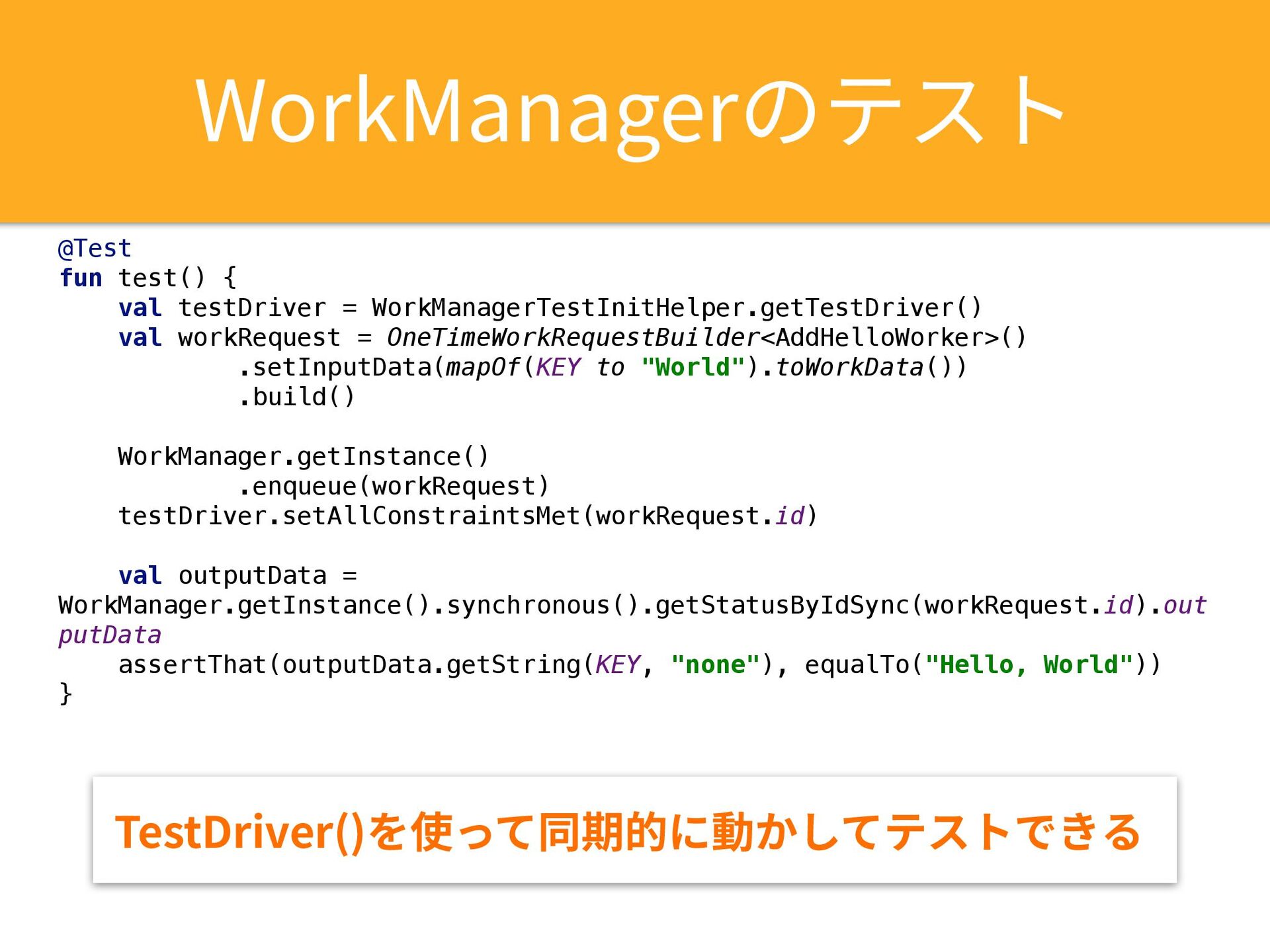The image size is (1270, 952).
Task: Click the testDriver variable declaration
Action: 251,308
